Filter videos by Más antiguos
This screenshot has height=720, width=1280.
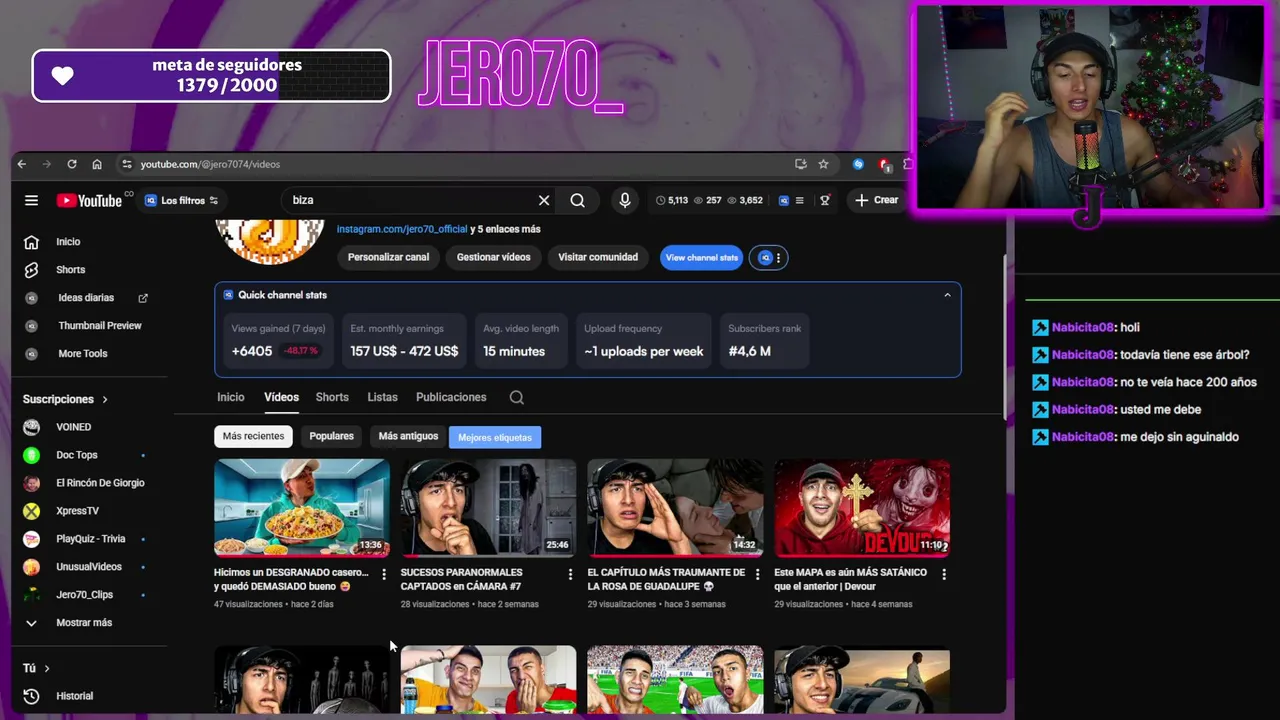tap(408, 437)
